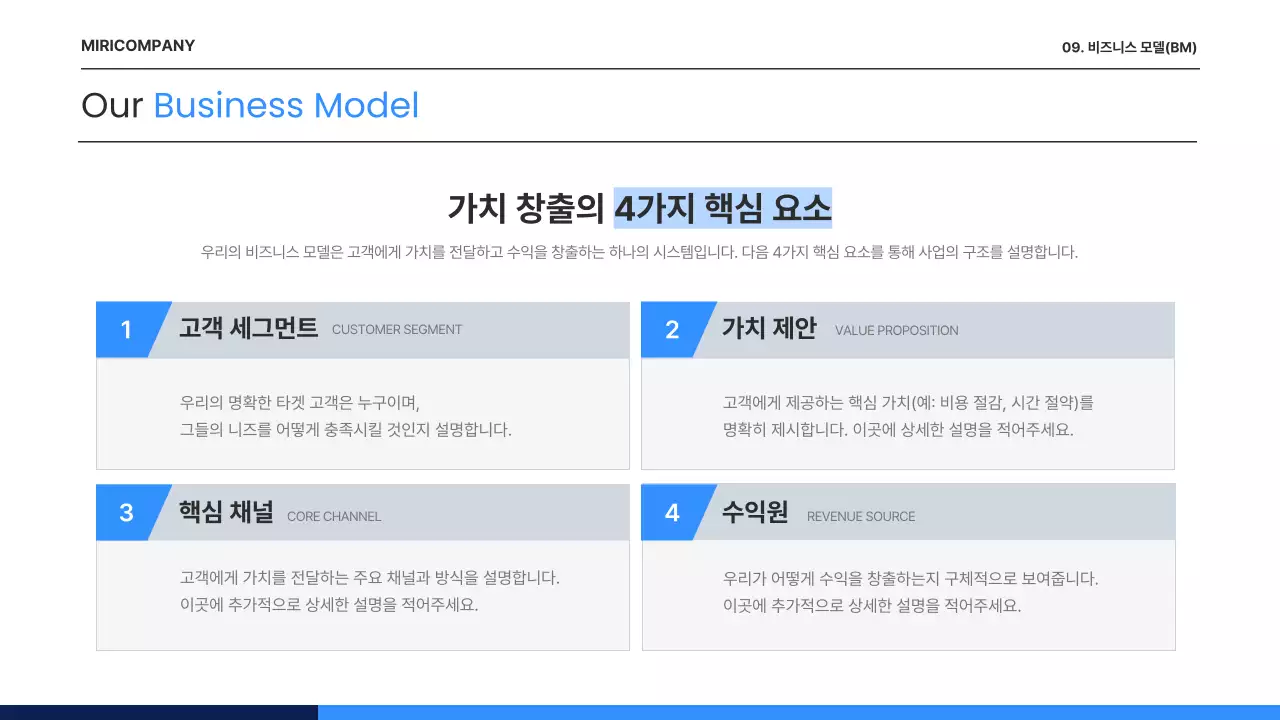This screenshot has height=720, width=1280.
Task: Click the Our Business Model title
Action: (250, 106)
